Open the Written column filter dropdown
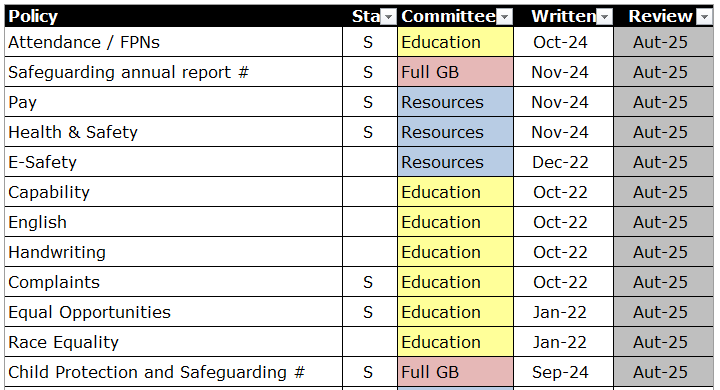Viewport: 720px width, 390px height. 605,17
